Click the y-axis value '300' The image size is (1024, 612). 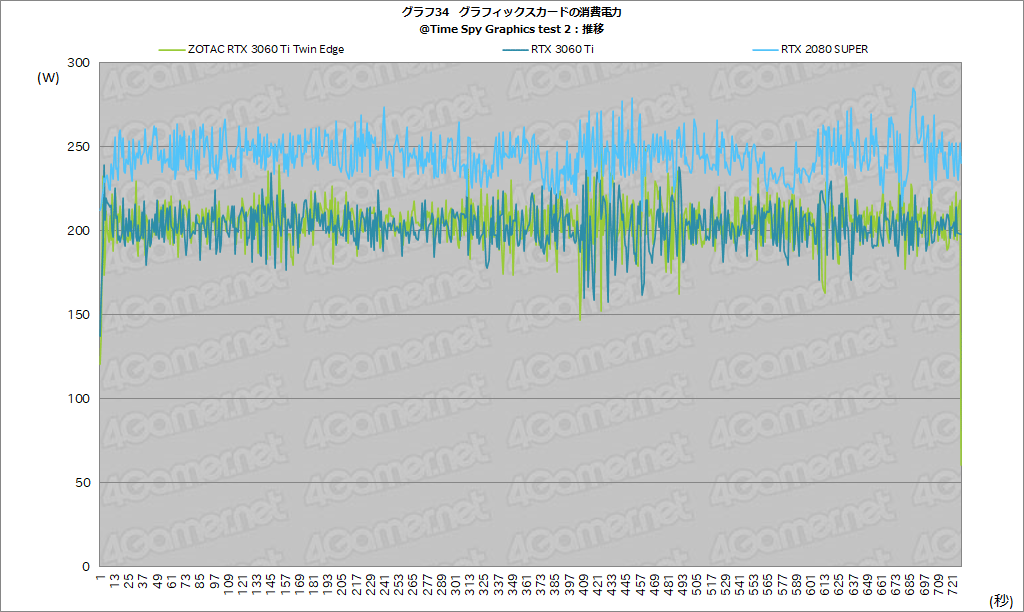(78, 63)
